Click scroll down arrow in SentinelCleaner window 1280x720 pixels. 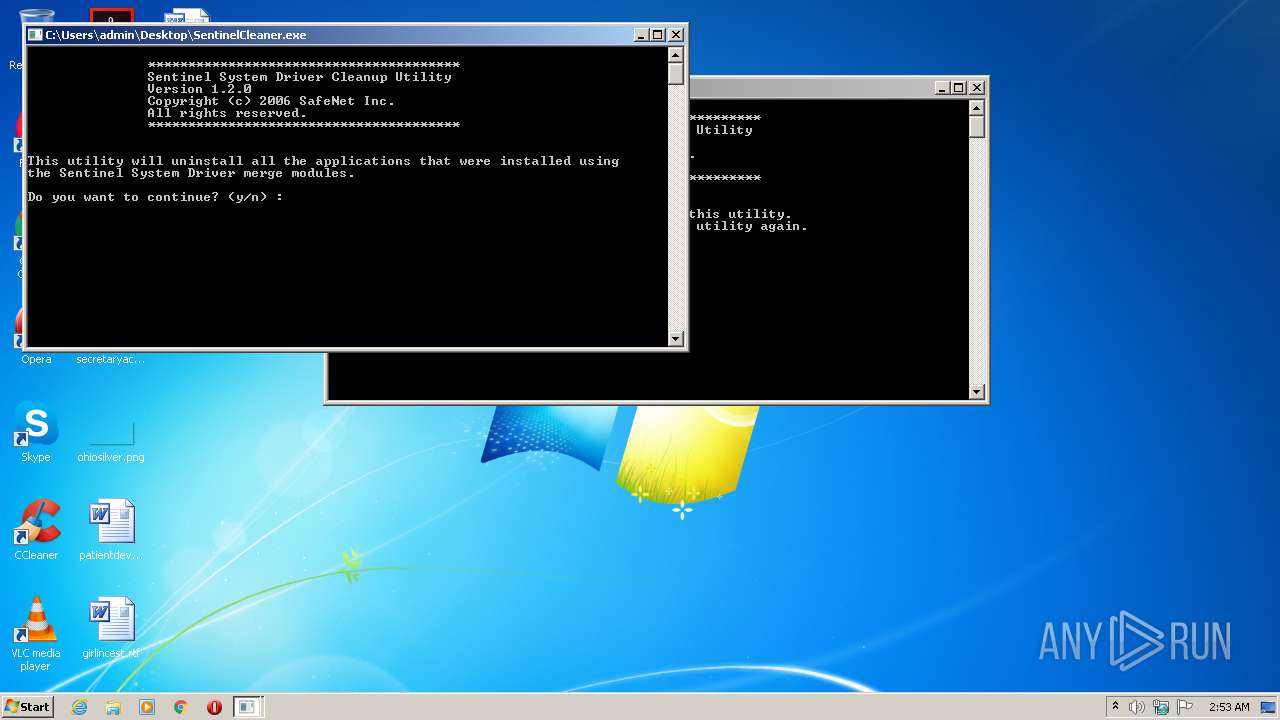click(x=676, y=339)
